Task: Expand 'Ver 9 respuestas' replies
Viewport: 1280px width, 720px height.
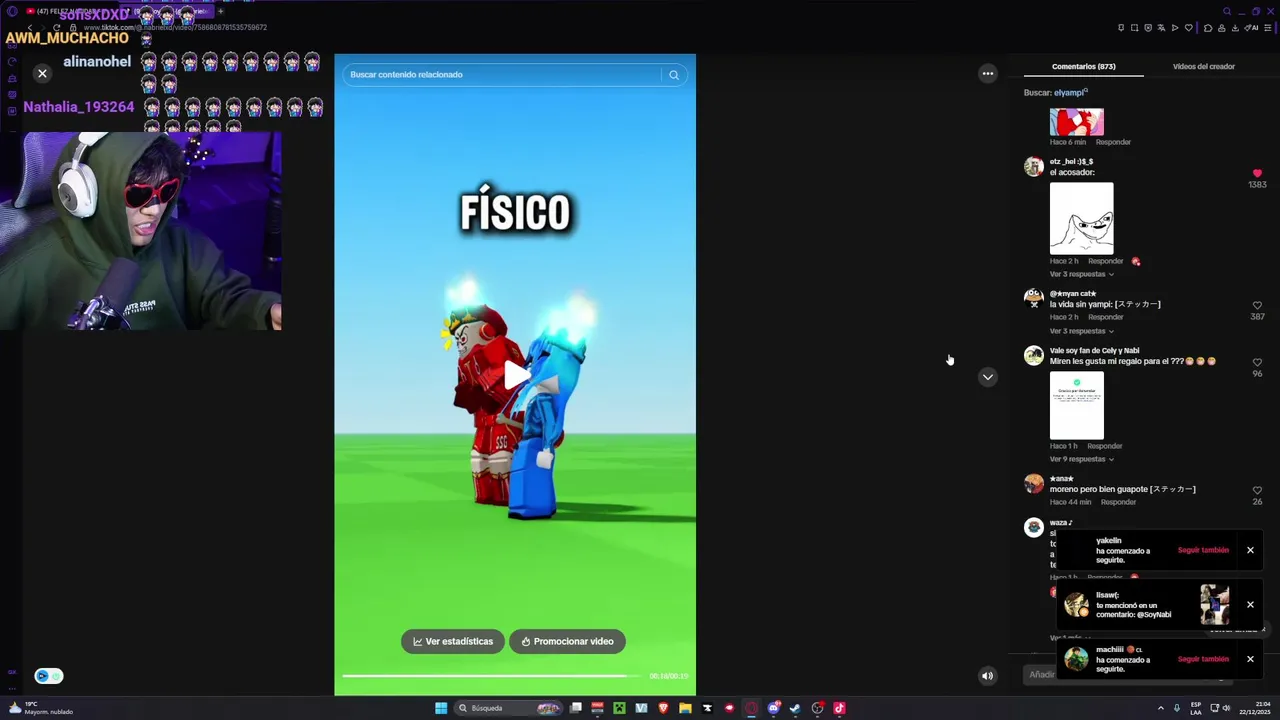Action: click(x=1081, y=459)
